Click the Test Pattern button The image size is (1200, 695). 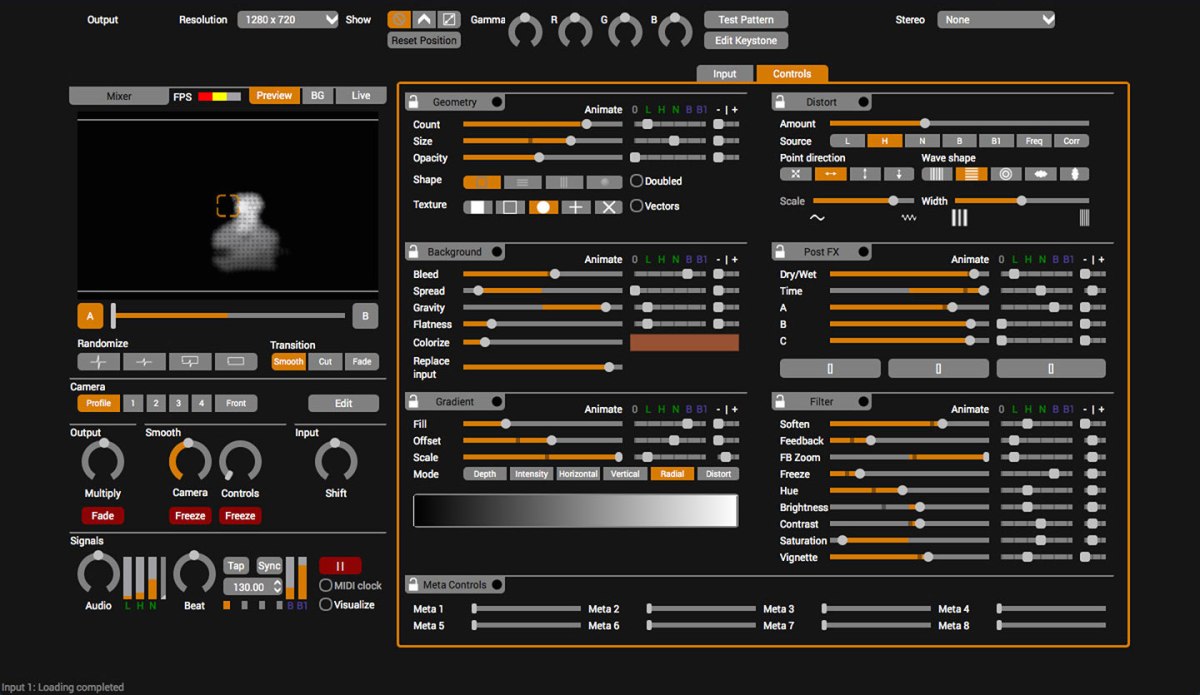pyautogui.click(x=746, y=19)
